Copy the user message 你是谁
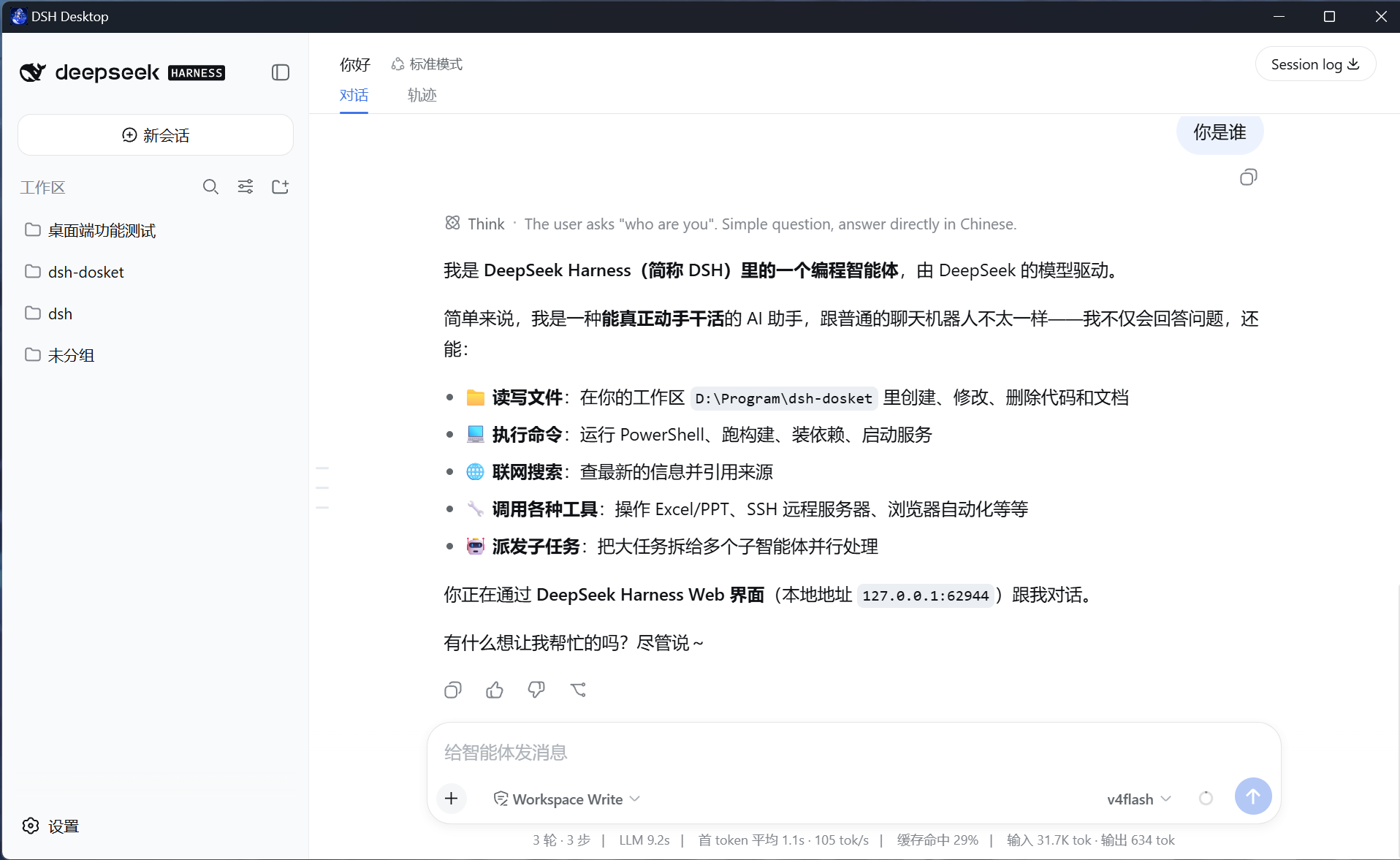Viewport: 1400px width, 860px height. 1248,178
